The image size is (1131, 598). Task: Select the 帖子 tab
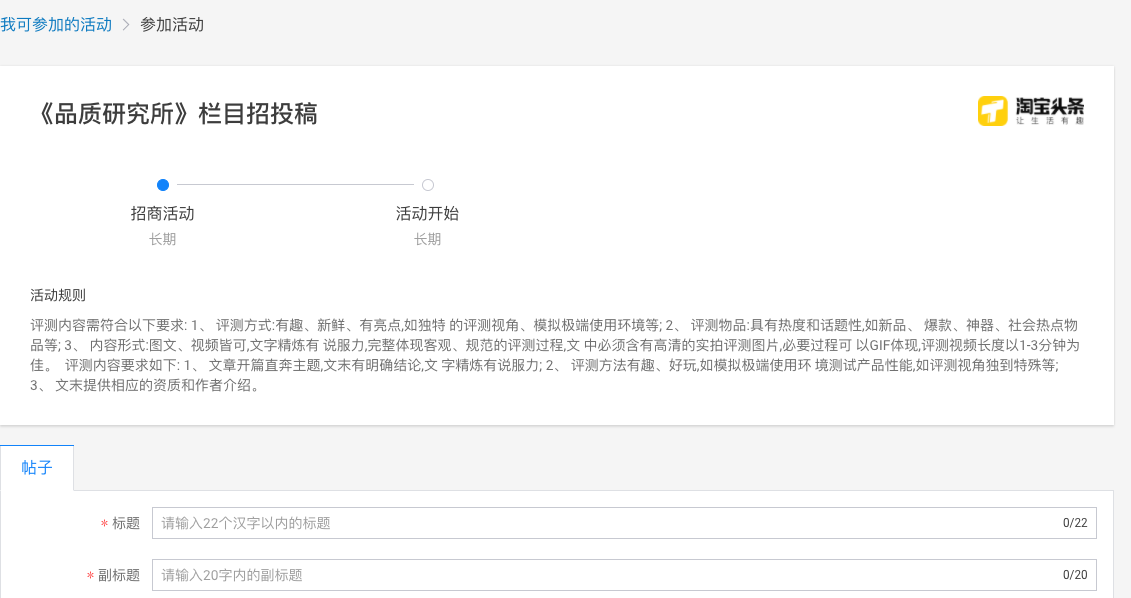[x=37, y=467]
